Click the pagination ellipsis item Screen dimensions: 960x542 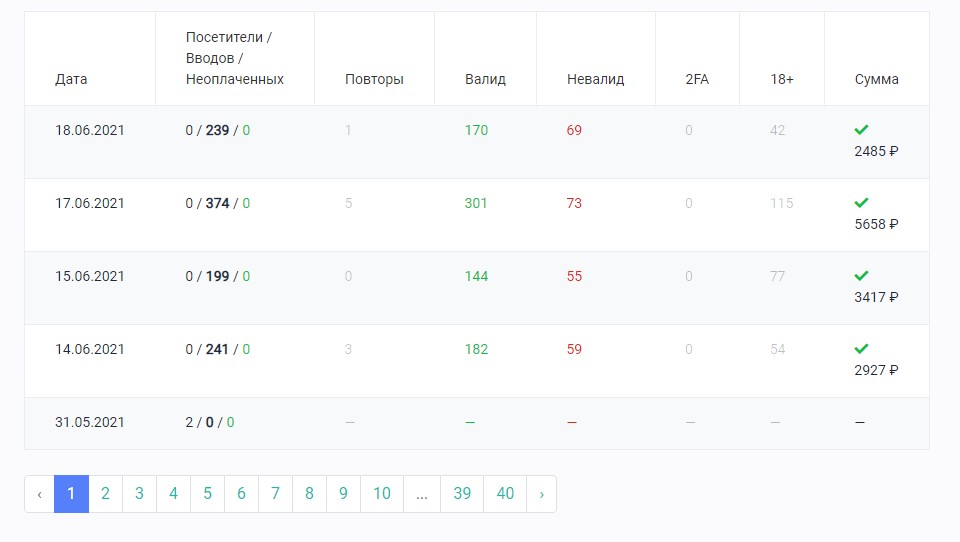[421, 494]
